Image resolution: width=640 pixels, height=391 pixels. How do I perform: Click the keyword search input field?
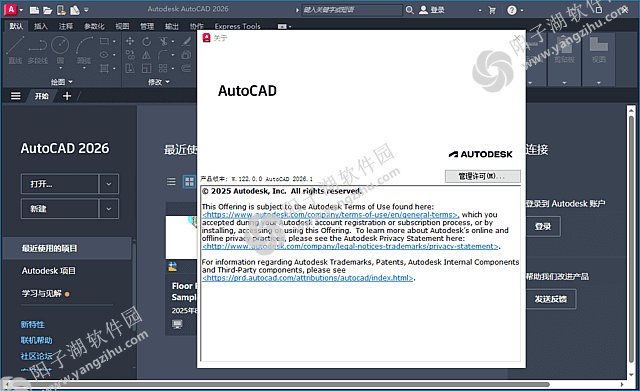point(352,10)
